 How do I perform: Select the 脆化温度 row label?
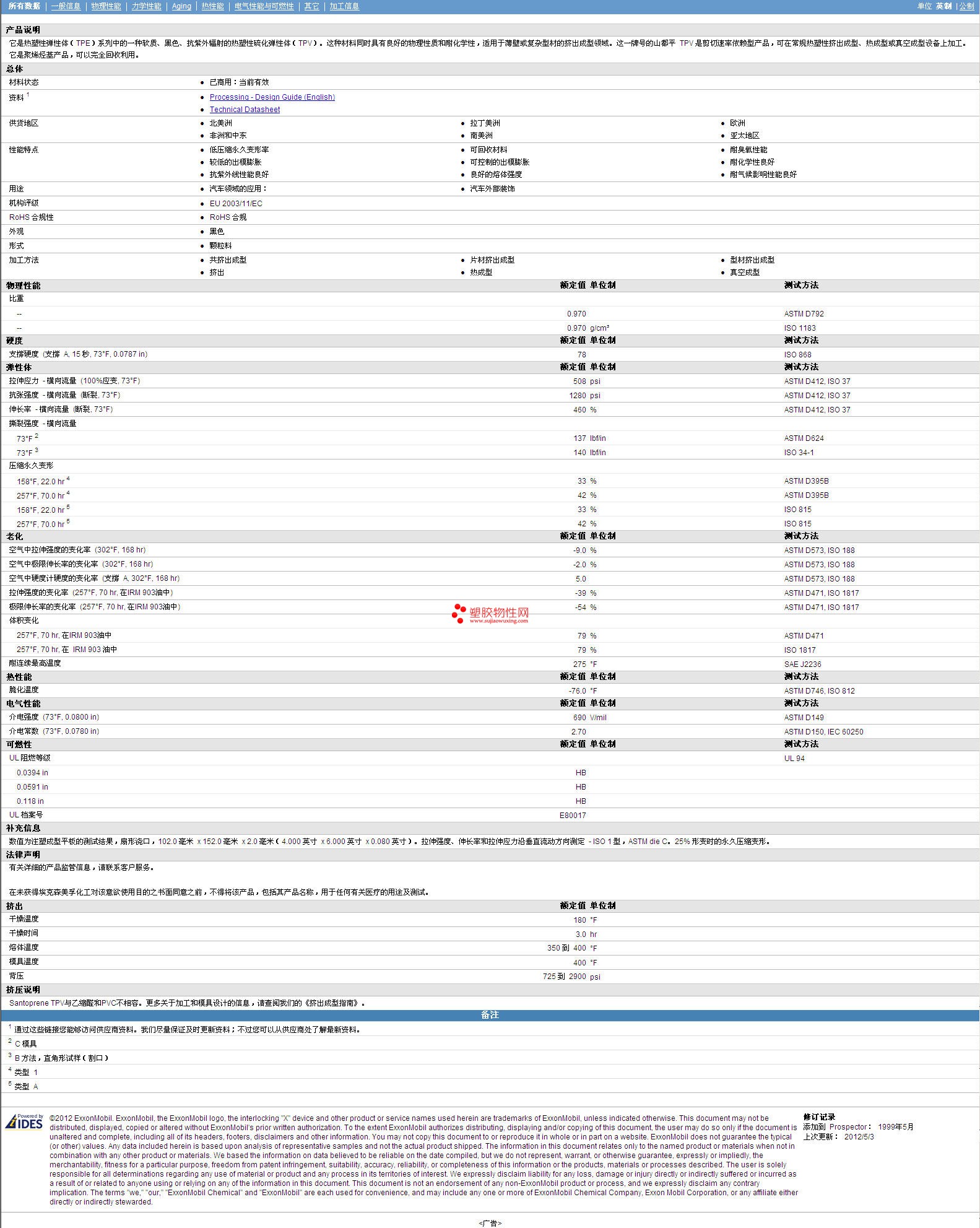pyautogui.click(x=24, y=690)
